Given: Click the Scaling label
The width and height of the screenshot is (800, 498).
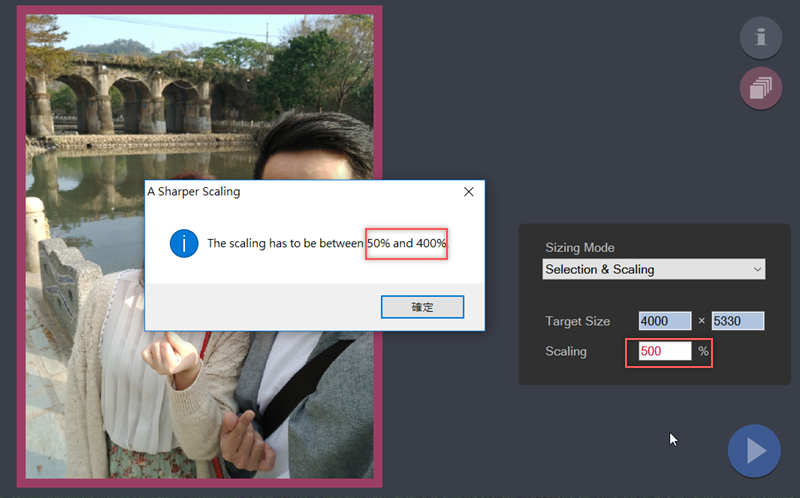Looking at the screenshot, I should click(566, 351).
